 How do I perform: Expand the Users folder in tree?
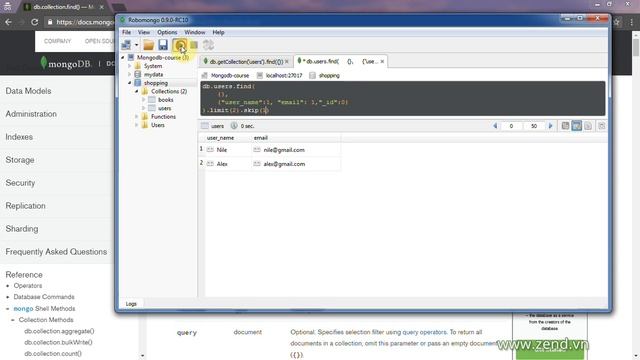click(x=137, y=125)
